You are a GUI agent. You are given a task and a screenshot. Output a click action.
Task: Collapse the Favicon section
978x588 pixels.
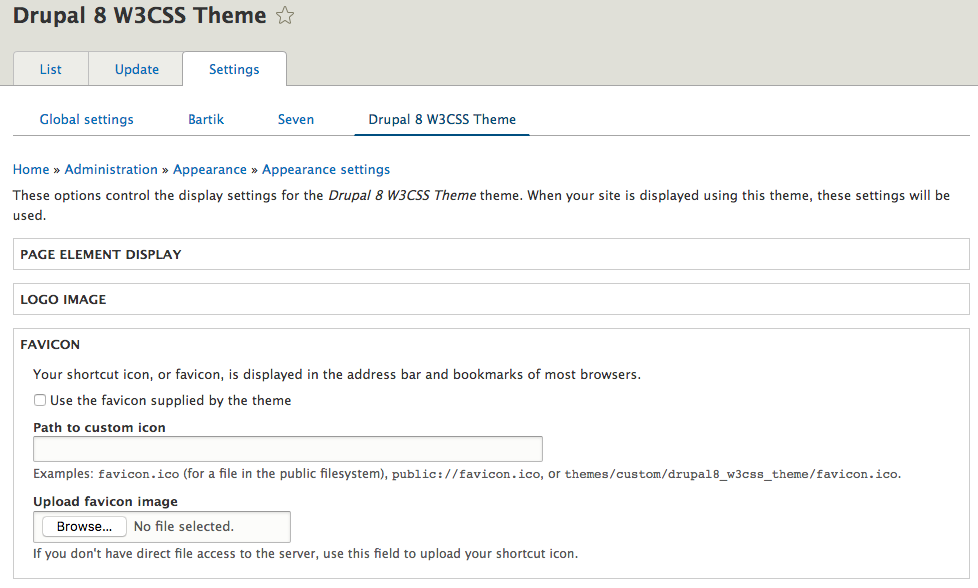(50, 344)
